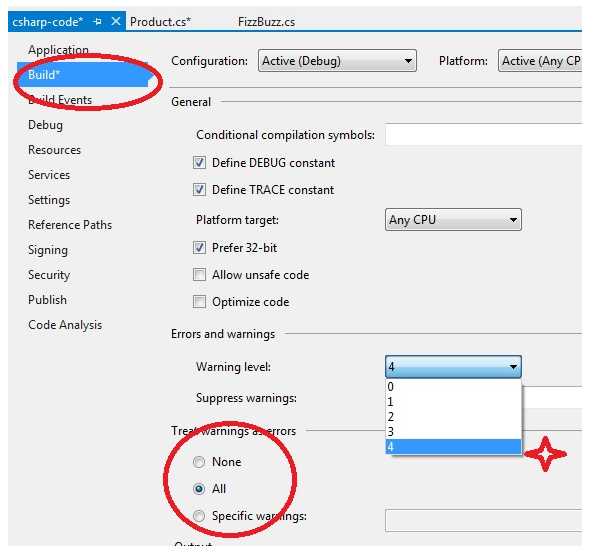Open the Build Events page
The height and width of the screenshot is (552, 594).
coord(60,100)
